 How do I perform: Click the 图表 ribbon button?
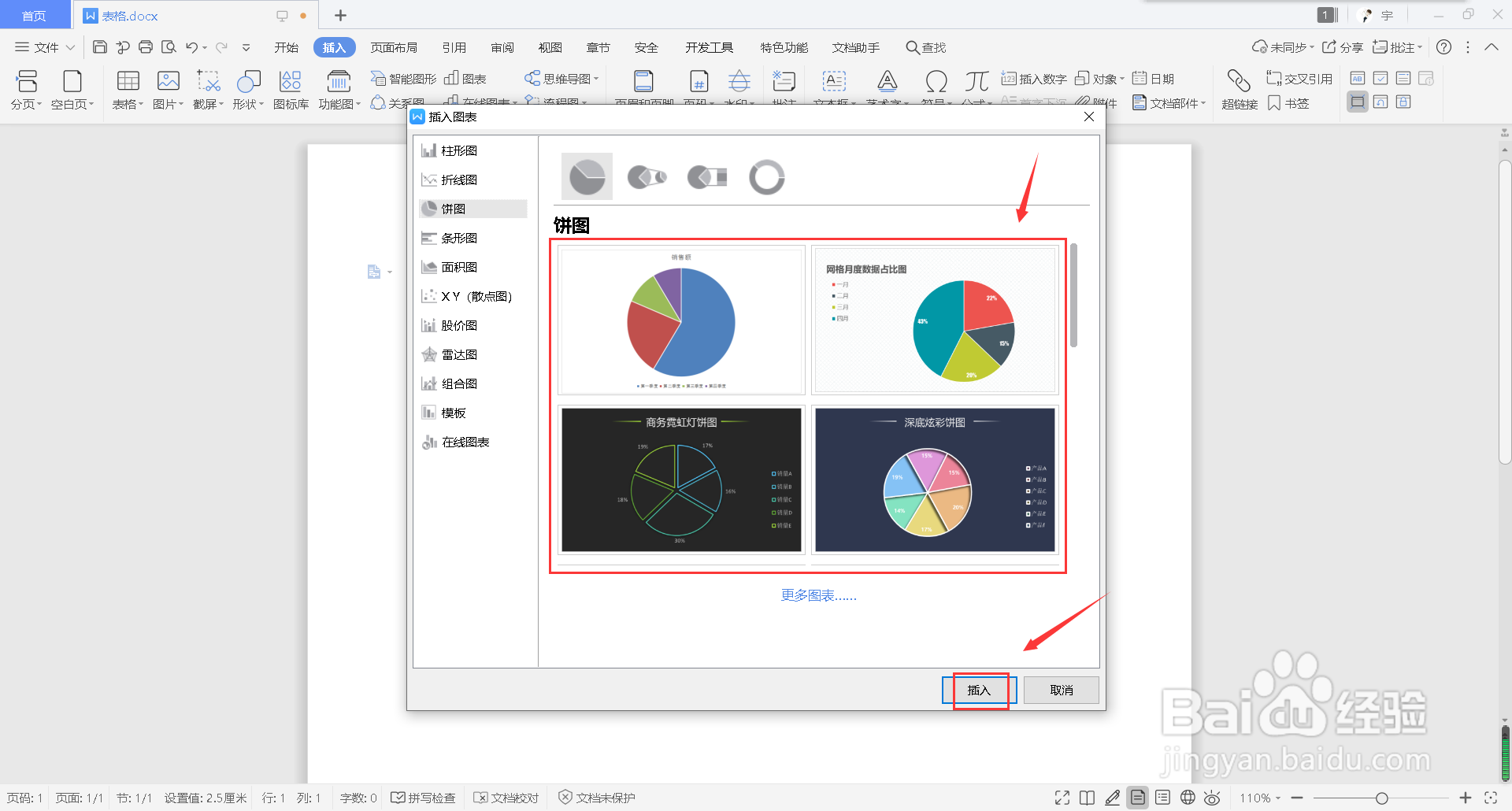[465, 79]
